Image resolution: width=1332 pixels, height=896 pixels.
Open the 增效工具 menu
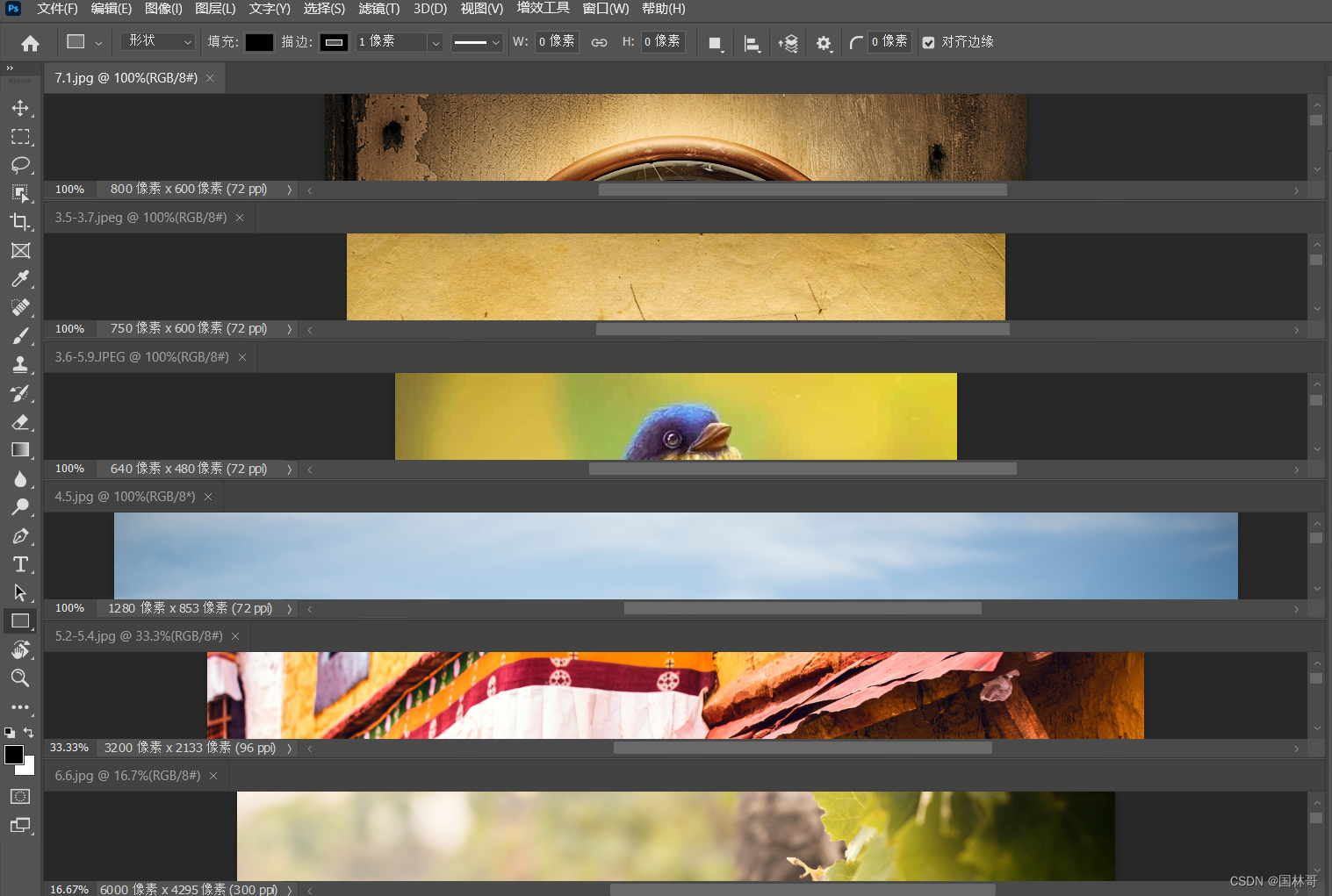[544, 9]
